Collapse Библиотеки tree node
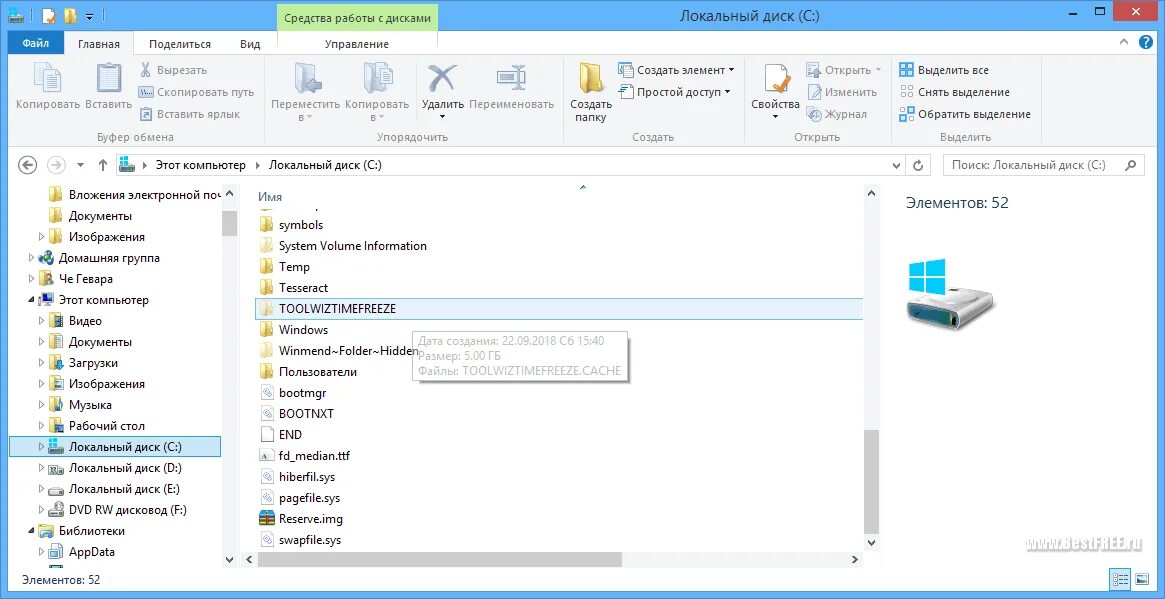The height and width of the screenshot is (599, 1165). pyautogui.click(x=31, y=531)
